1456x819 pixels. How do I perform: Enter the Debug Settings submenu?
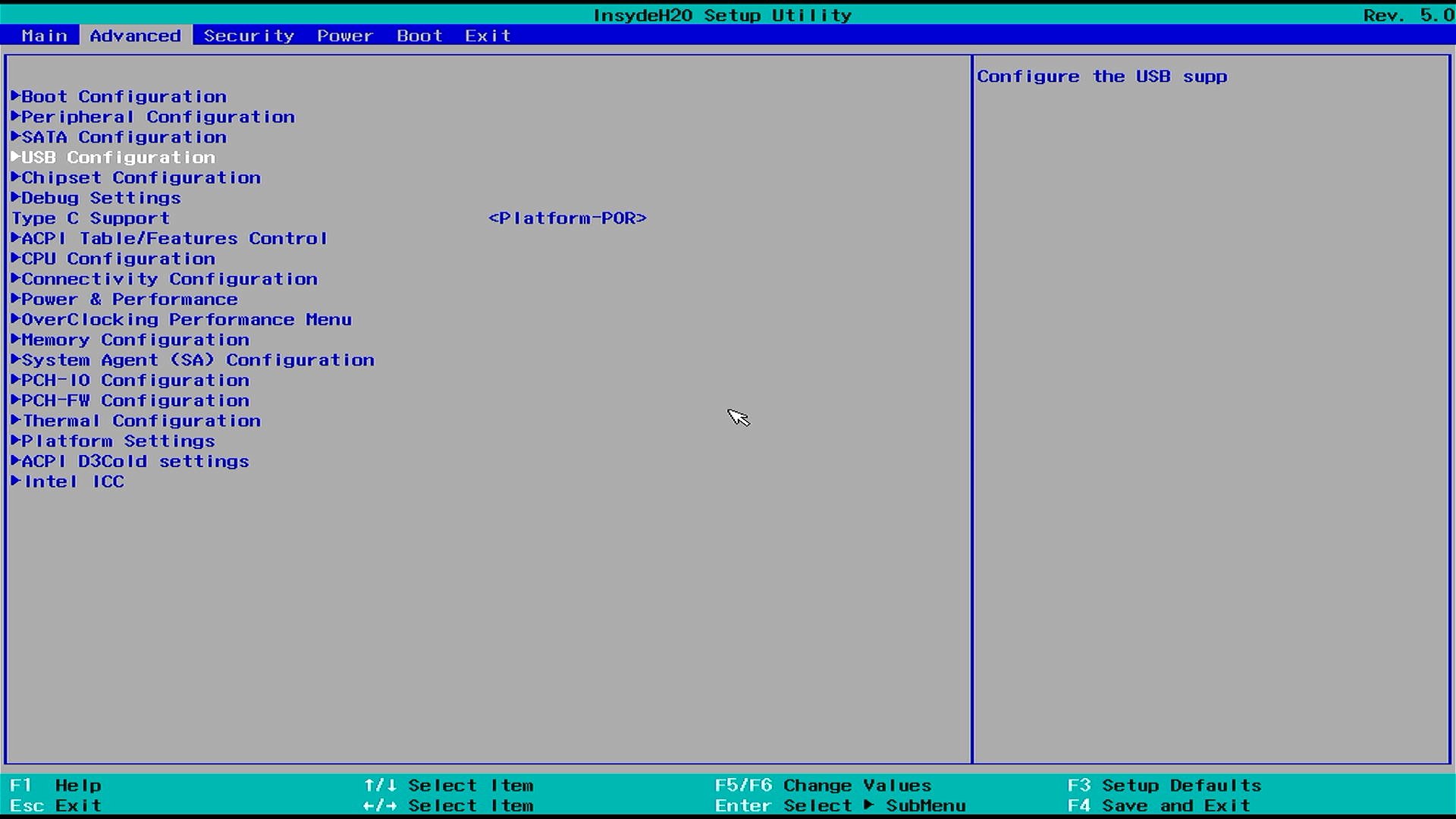(101, 199)
